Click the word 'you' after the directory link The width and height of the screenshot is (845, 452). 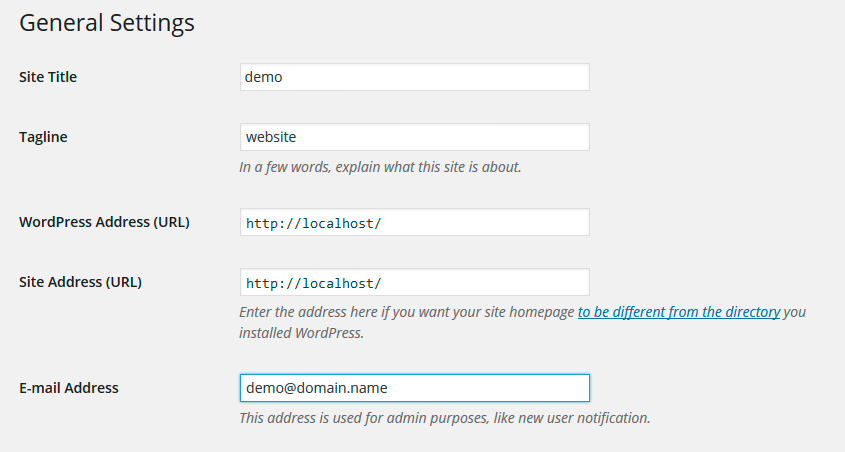pos(794,312)
